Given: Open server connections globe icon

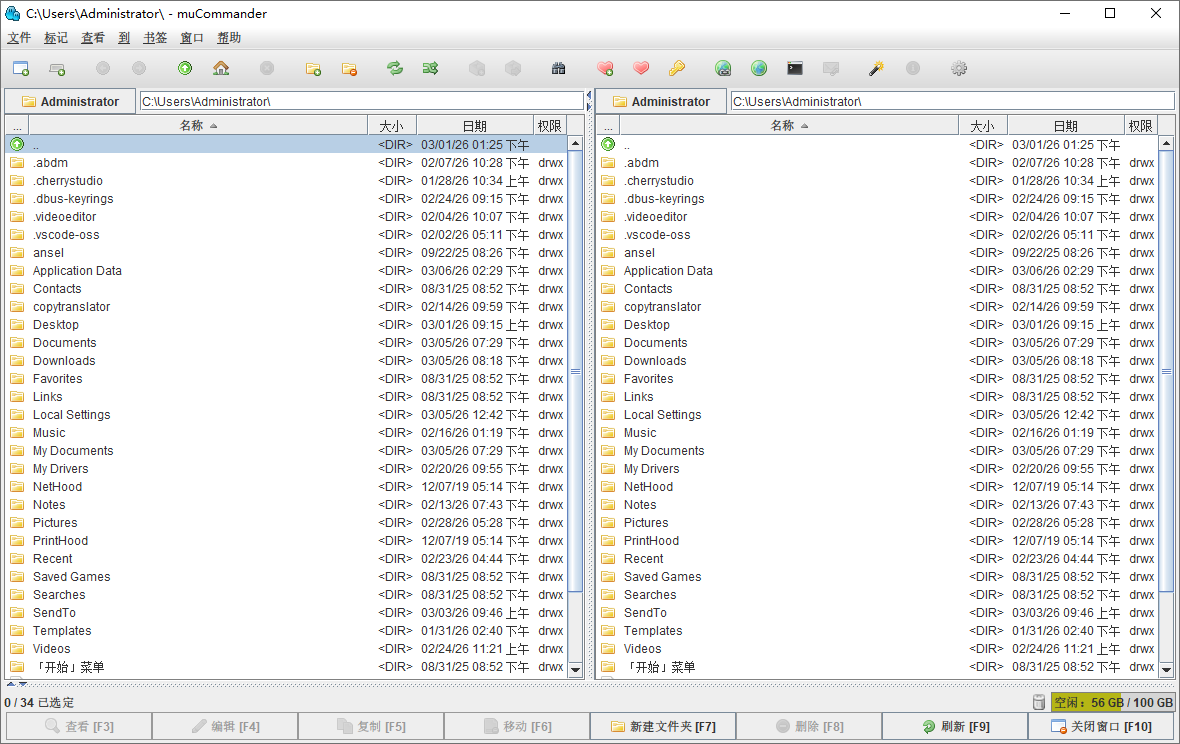Looking at the screenshot, I should coord(723,68).
